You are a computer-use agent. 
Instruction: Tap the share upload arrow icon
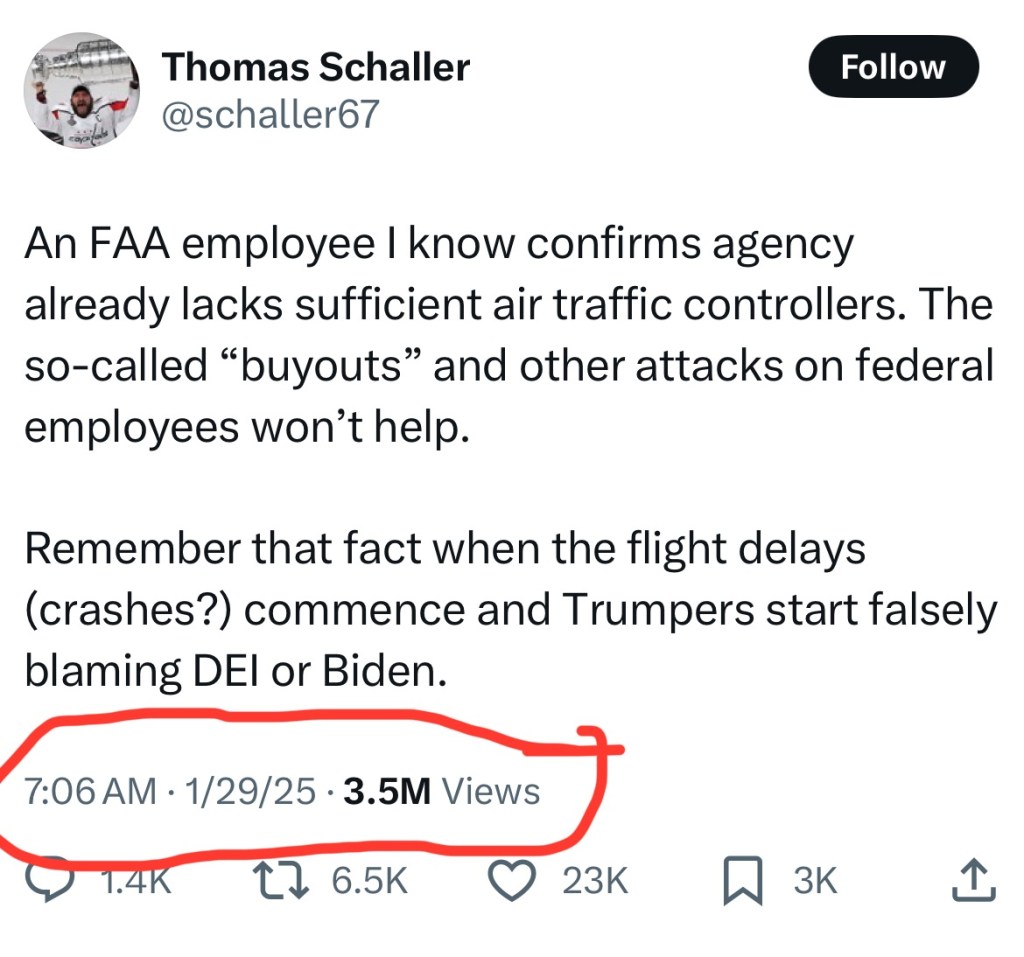click(x=973, y=880)
